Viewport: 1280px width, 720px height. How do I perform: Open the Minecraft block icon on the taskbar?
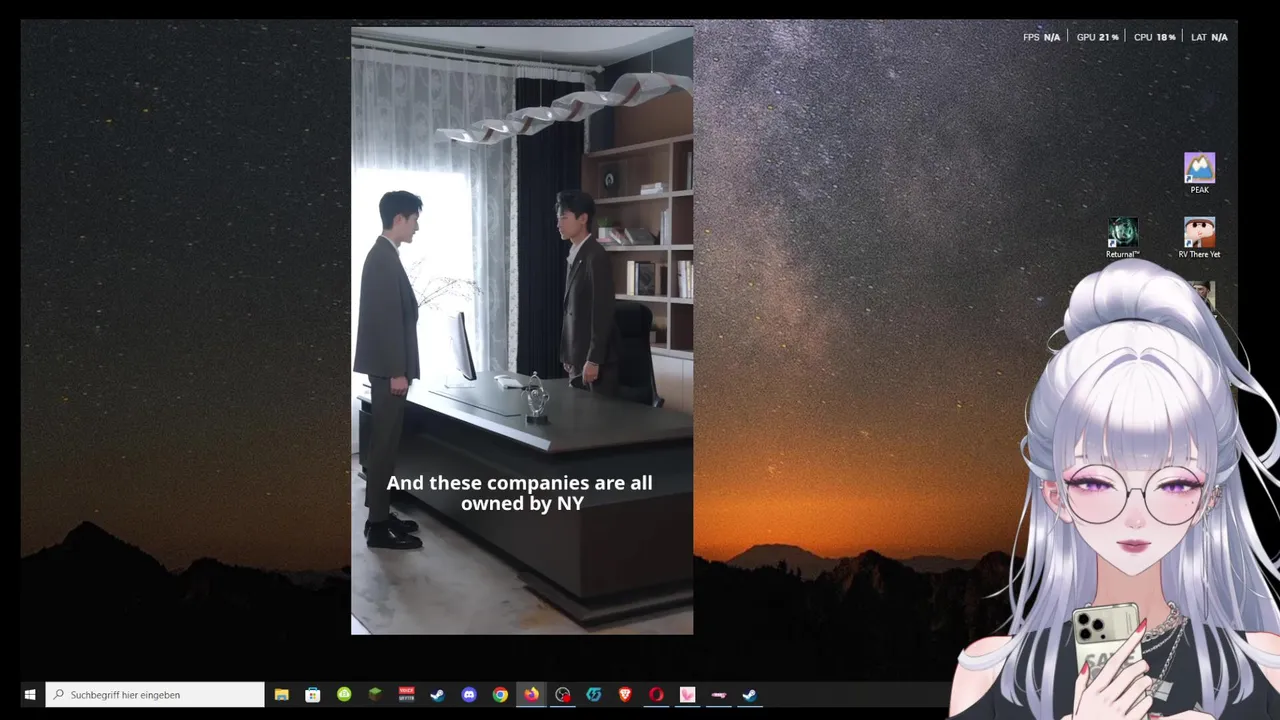pos(375,694)
